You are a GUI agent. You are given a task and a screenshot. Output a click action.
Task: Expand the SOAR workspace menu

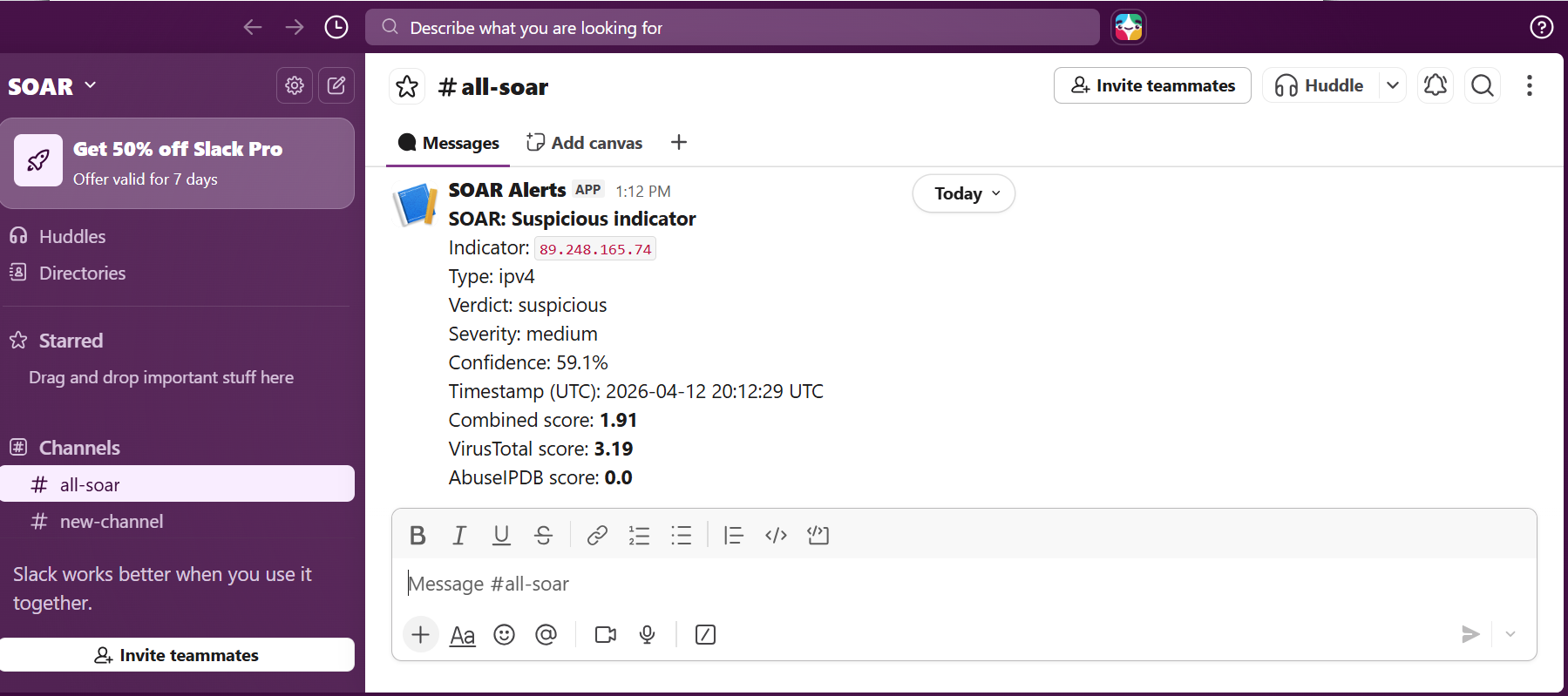pos(52,86)
